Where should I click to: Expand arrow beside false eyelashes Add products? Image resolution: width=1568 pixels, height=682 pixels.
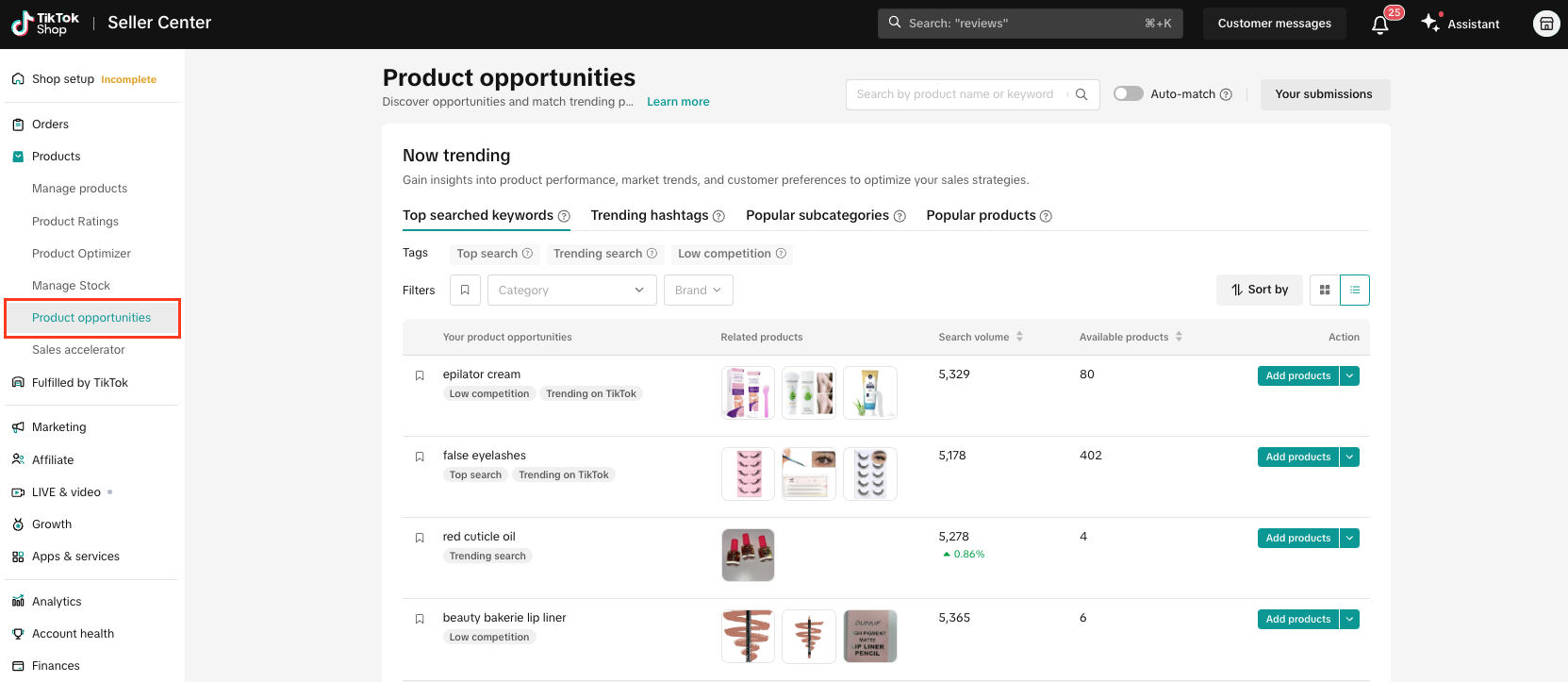point(1350,457)
